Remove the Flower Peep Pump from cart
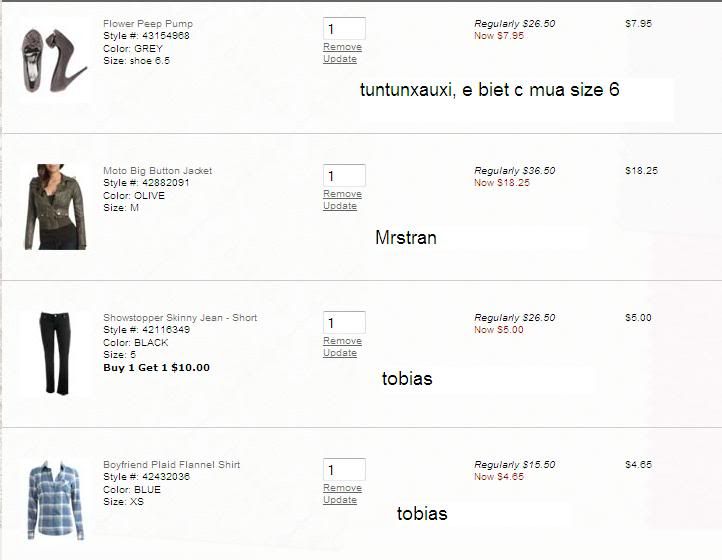Viewport: 722px width, 560px height. (x=342, y=47)
